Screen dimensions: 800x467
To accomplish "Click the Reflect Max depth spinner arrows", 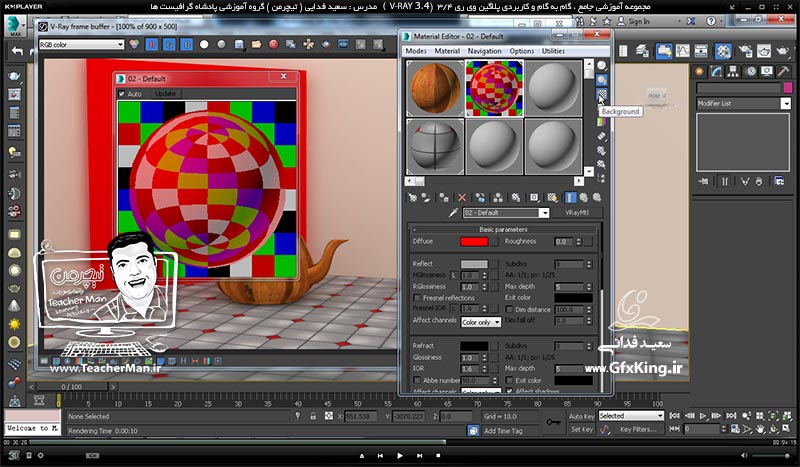I will point(589,287).
